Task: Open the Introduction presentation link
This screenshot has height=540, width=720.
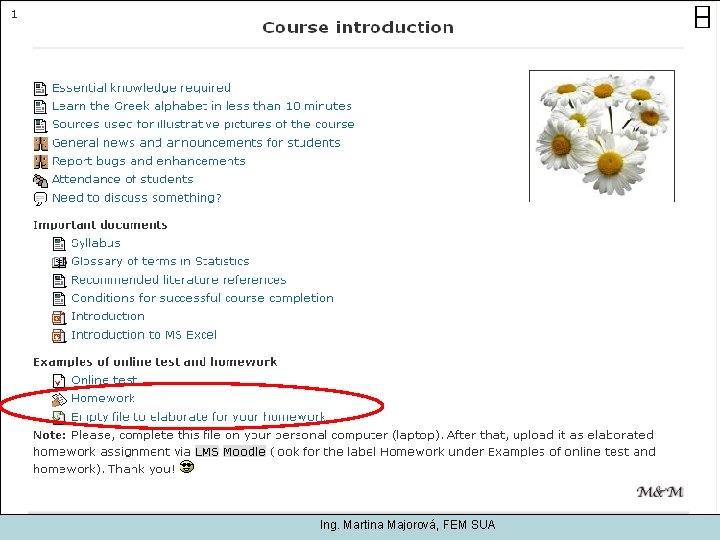Action: pos(108,316)
